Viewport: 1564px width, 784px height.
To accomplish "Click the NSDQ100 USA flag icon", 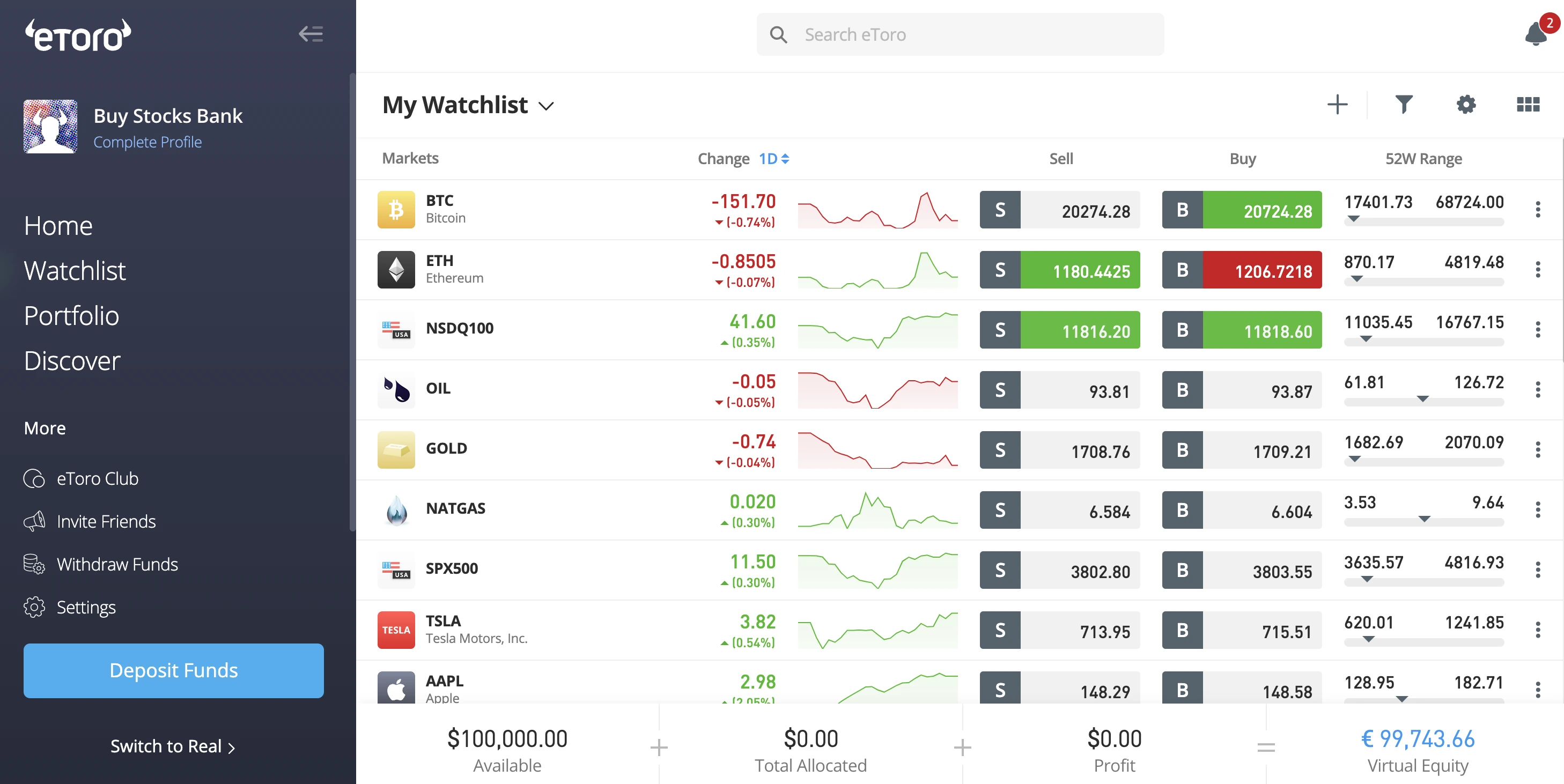I will coord(396,329).
